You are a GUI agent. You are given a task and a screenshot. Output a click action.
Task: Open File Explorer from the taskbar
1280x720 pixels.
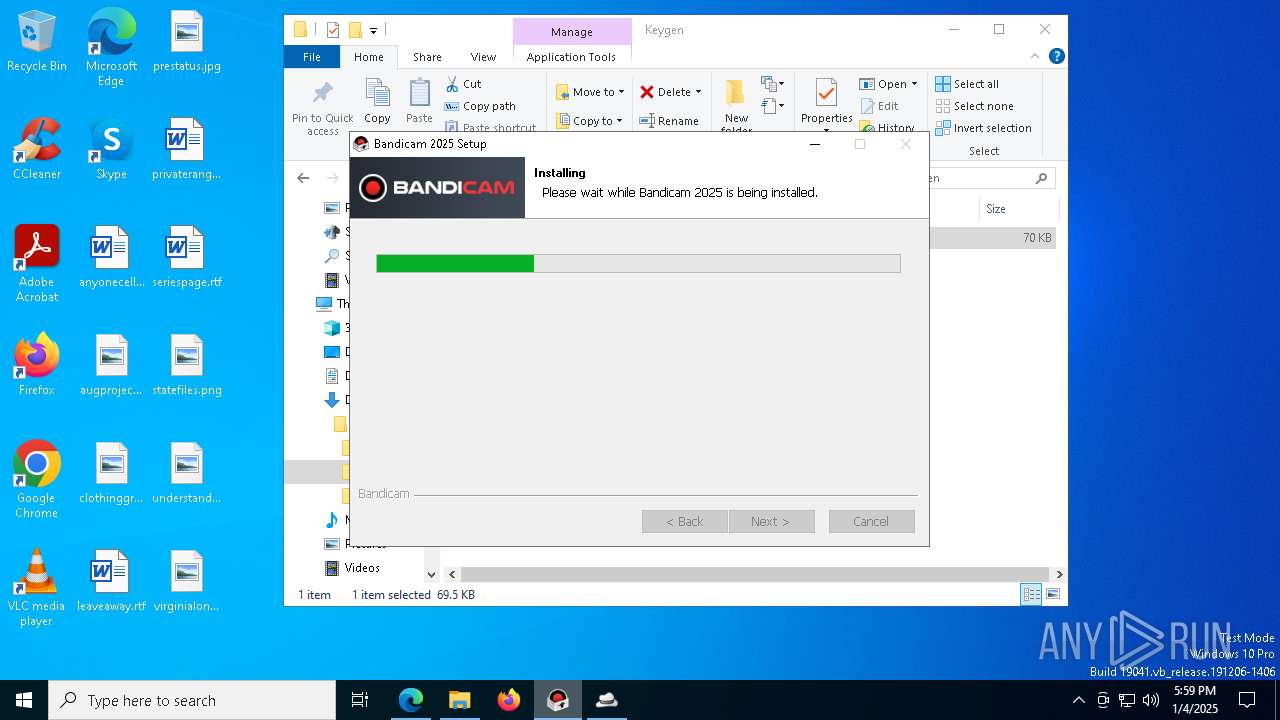click(459, 700)
